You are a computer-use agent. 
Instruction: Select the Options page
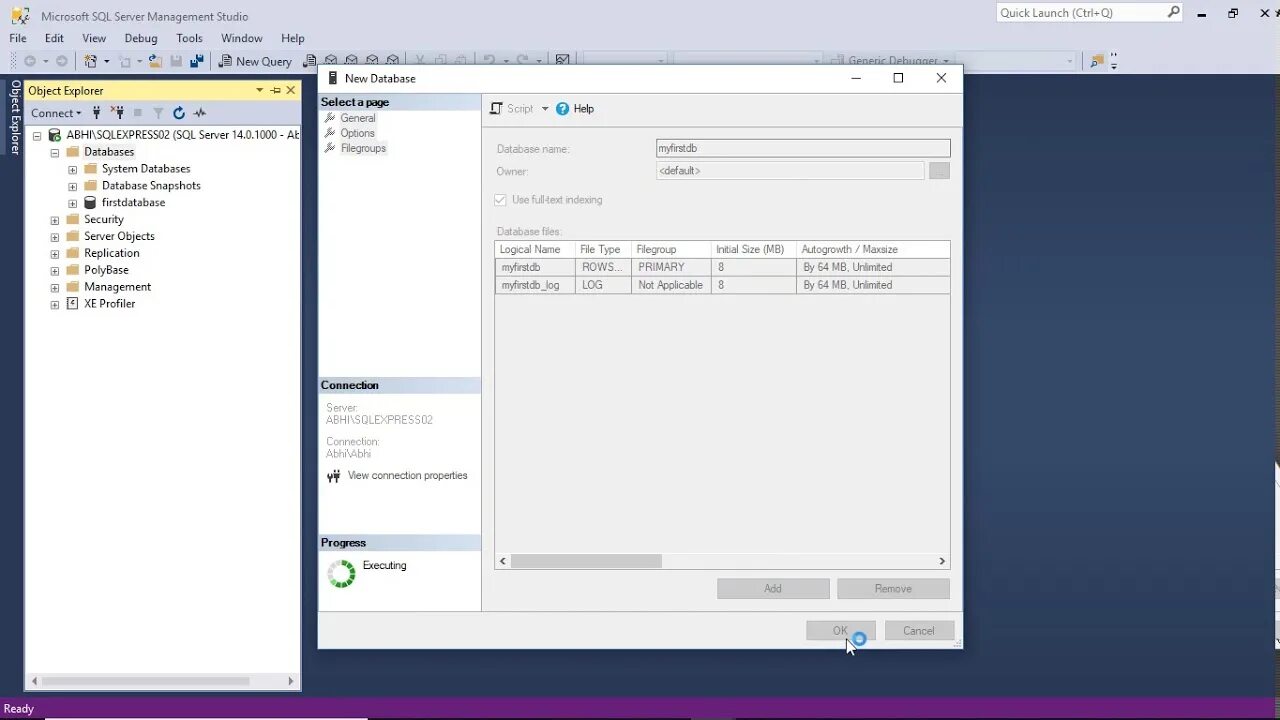coord(357,133)
